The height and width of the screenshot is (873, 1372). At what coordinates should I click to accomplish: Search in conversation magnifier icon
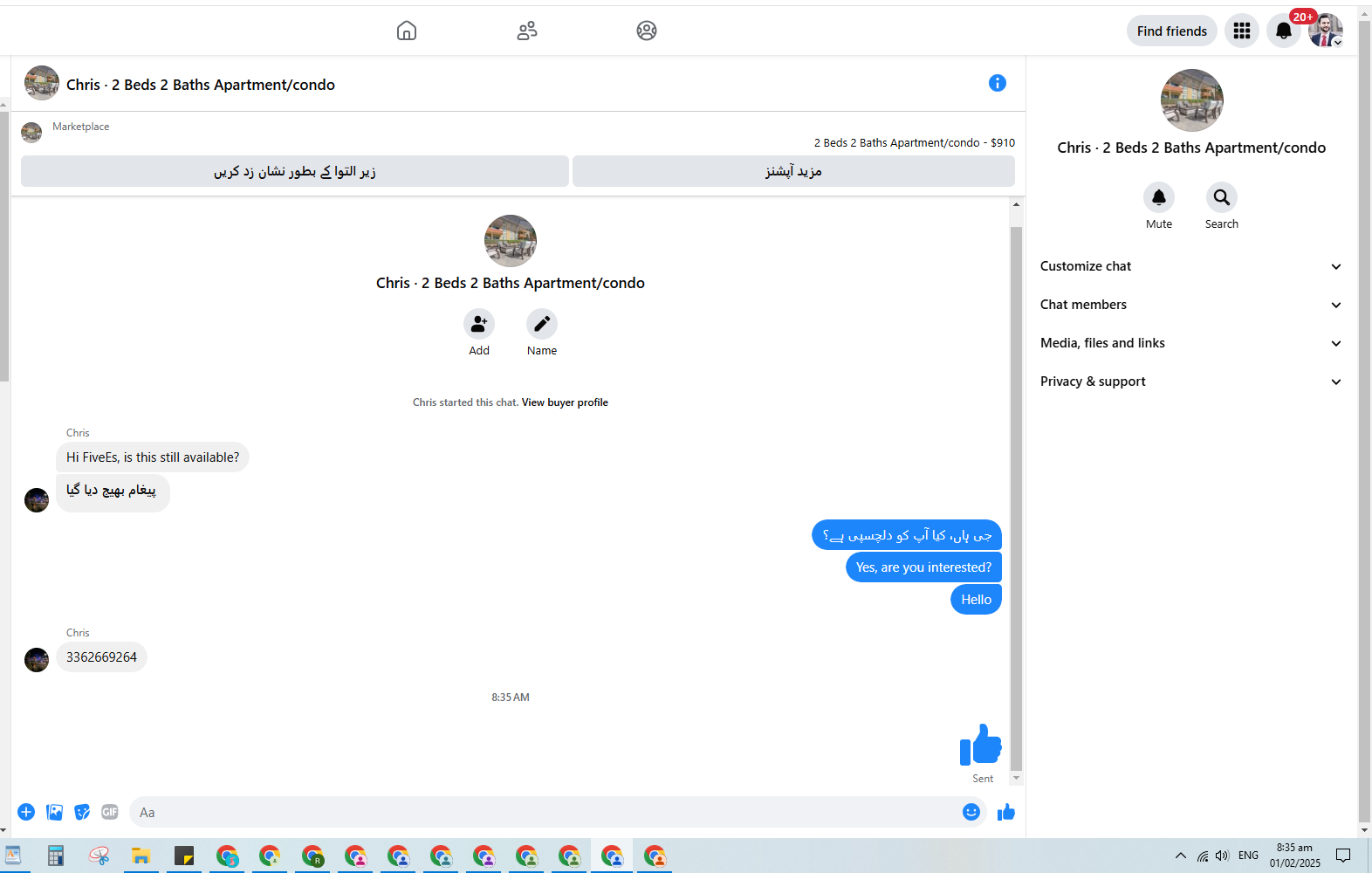[1222, 197]
